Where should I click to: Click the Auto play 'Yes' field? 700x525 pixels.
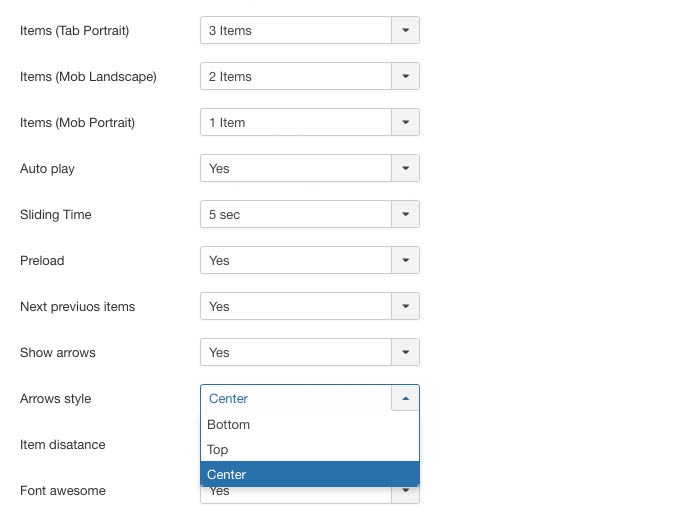pos(296,169)
